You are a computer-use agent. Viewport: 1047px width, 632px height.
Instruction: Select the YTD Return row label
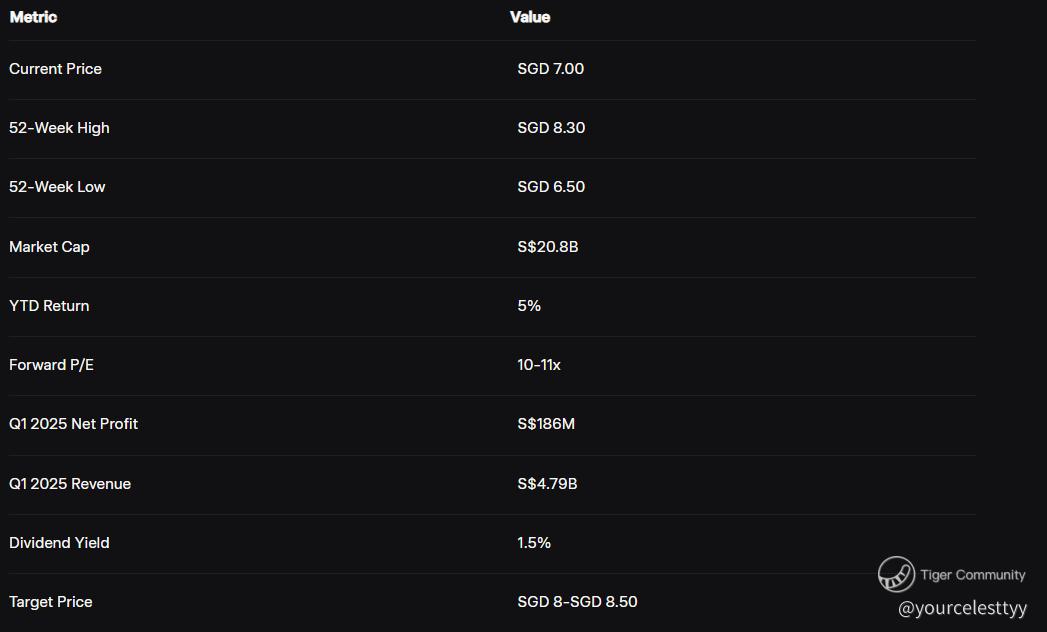click(49, 306)
